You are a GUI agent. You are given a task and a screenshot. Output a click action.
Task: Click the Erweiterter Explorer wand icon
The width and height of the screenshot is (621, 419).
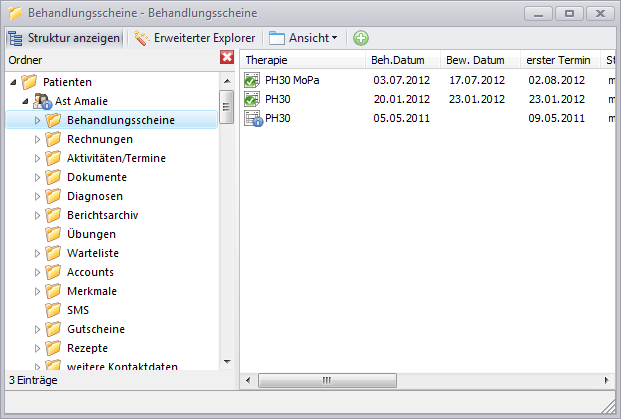141,38
